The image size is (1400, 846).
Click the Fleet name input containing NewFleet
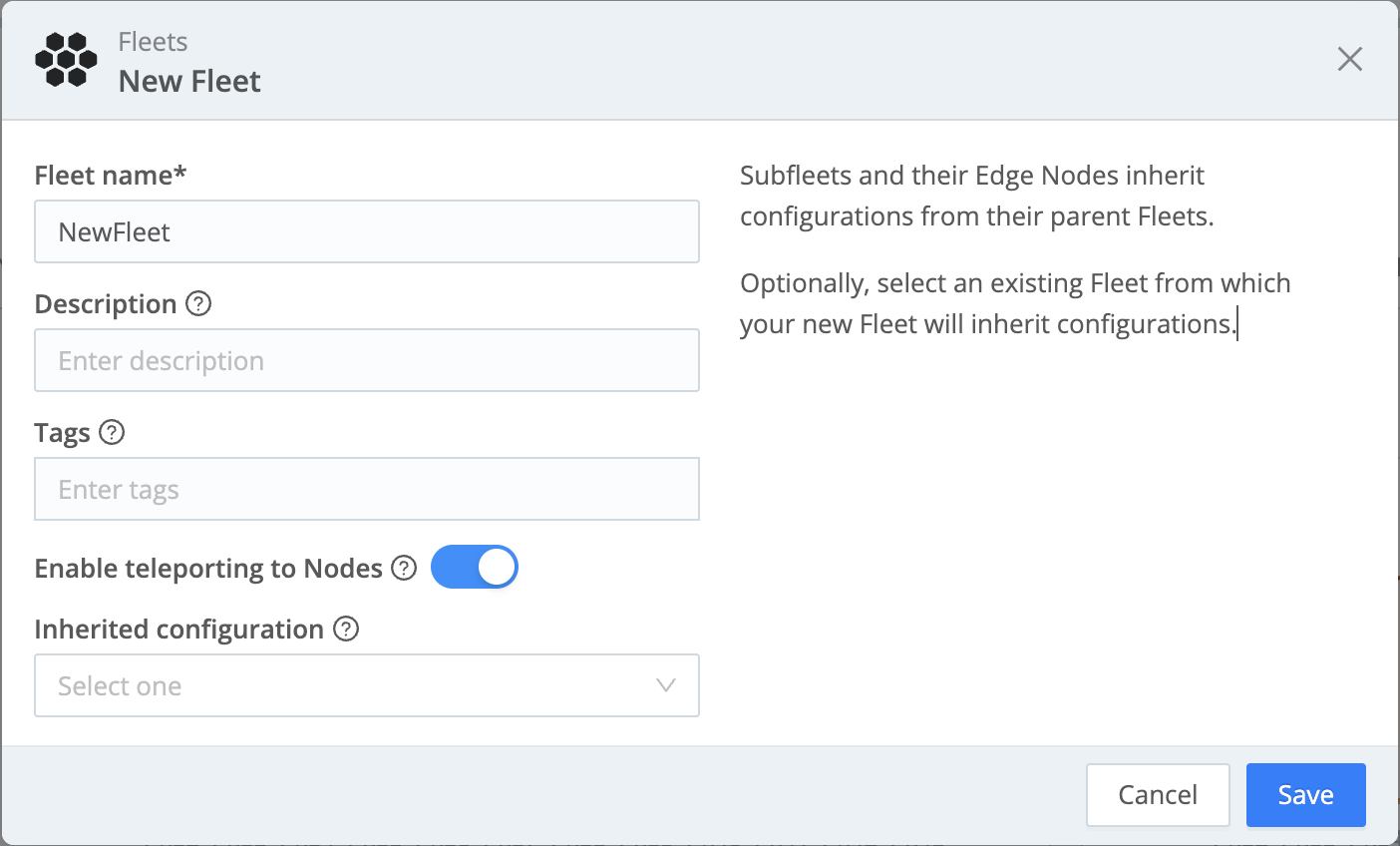click(367, 231)
